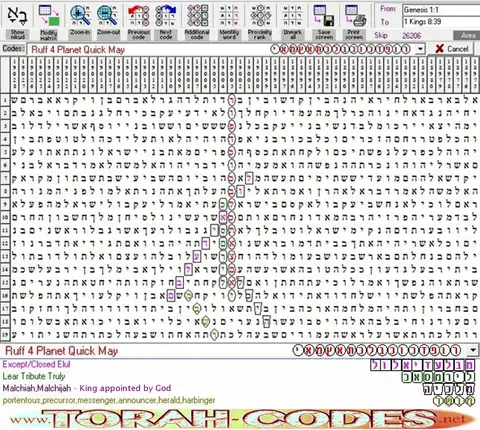
Task: Unmark all highlighted letters
Action: [292, 21]
